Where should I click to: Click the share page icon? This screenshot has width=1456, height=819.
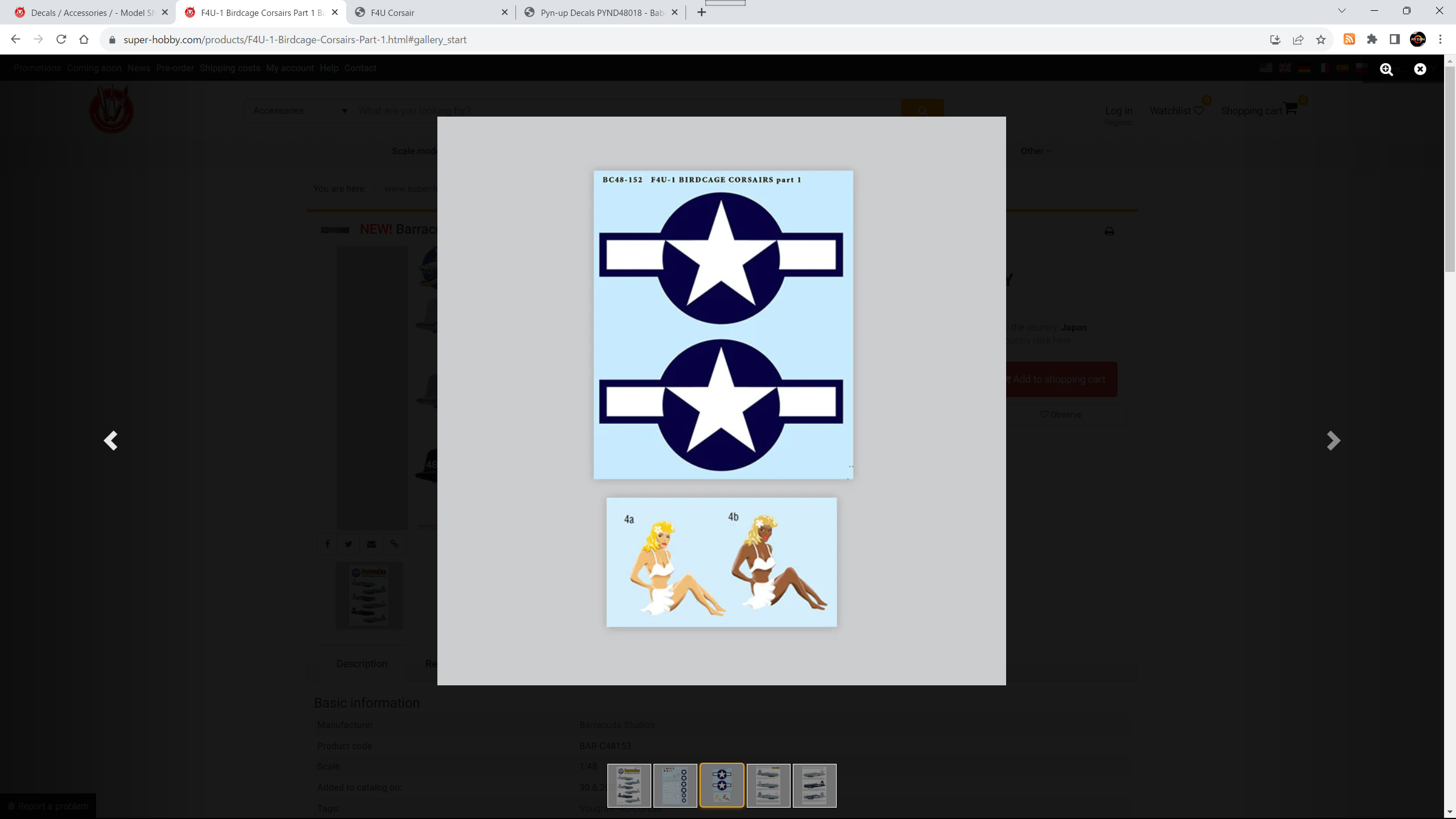(x=1298, y=40)
